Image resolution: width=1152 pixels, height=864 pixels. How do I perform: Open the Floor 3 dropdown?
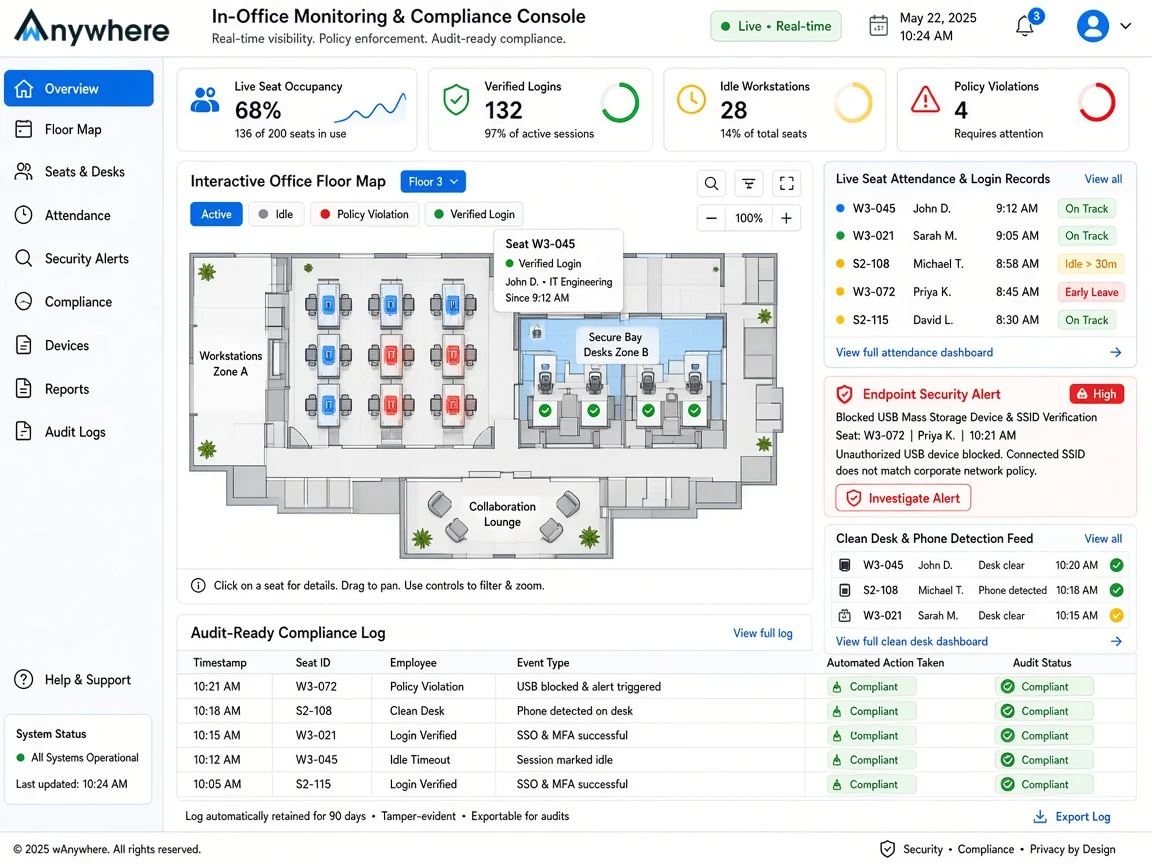tap(433, 181)
